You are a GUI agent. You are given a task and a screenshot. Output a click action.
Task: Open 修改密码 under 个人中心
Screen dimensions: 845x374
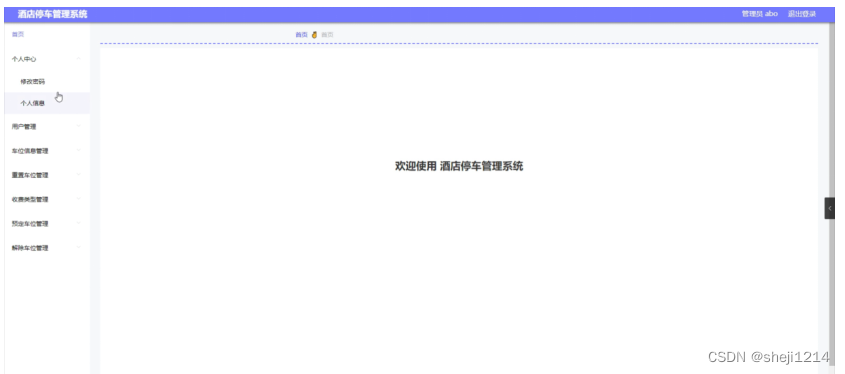click(x=47, y=82)
